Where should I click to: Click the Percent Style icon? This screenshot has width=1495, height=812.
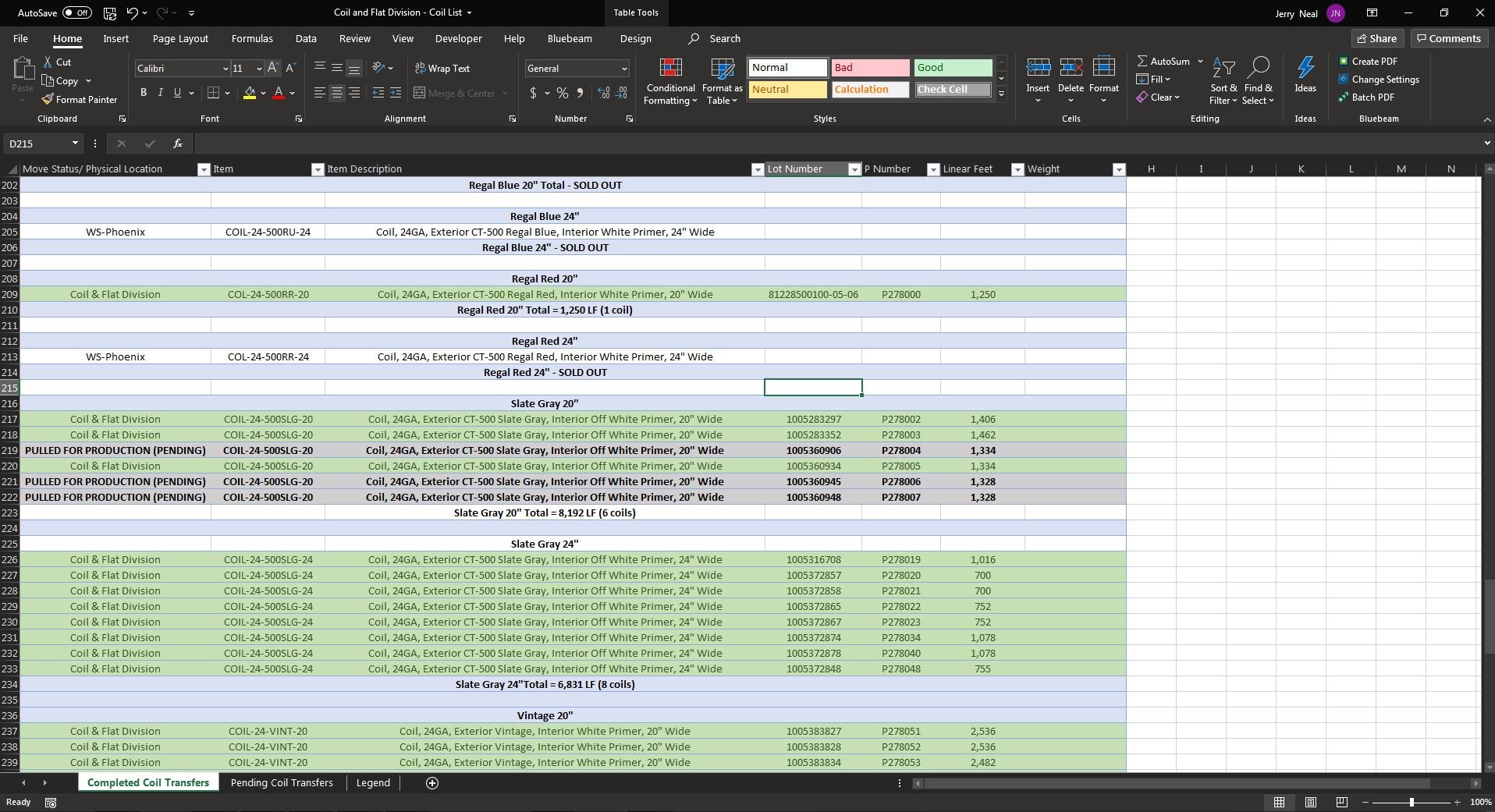[x=562, y=93]
